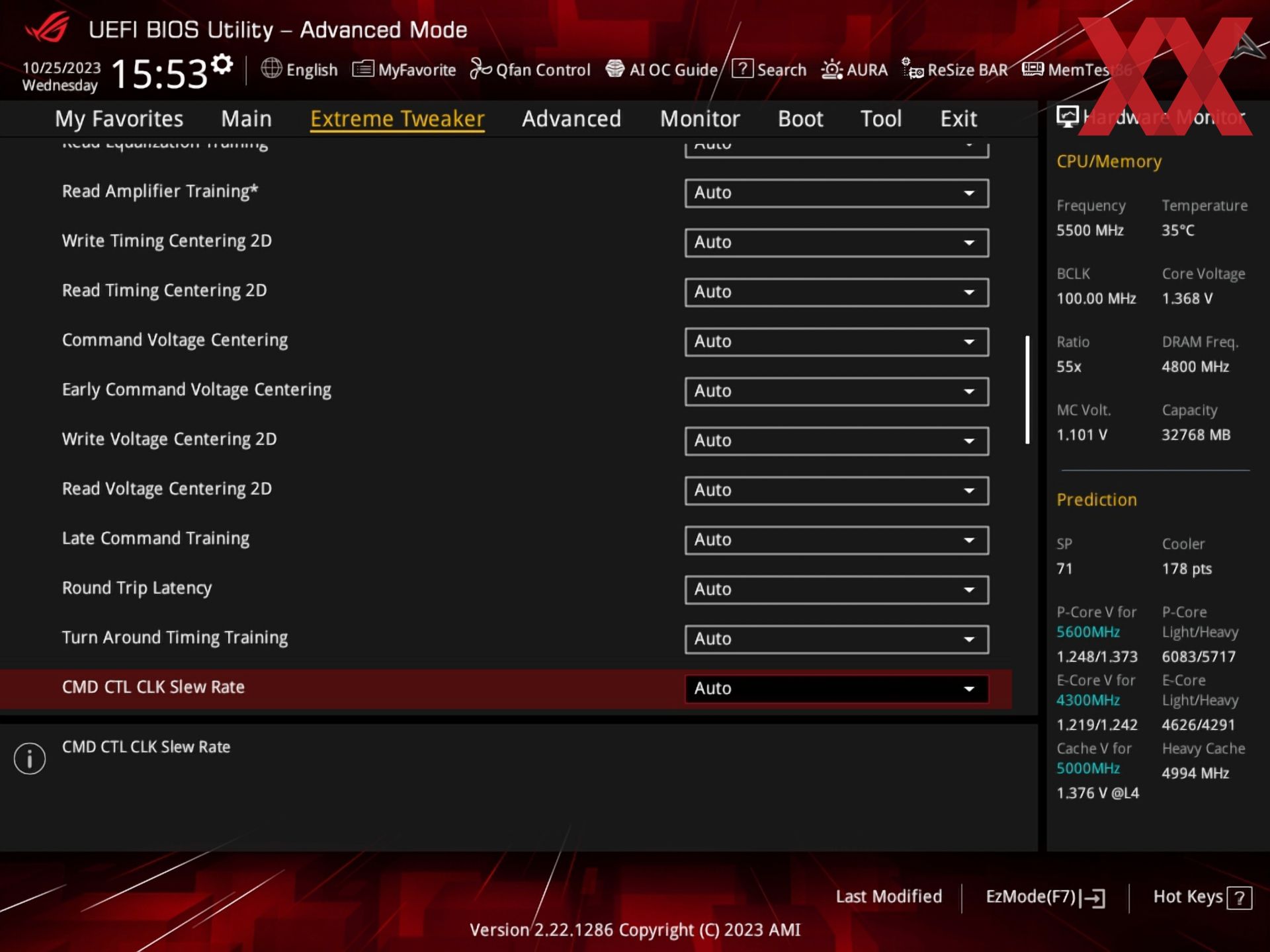This screenshot has width=1270, height=952.
Task: Click the 32768 MB capacity value
Action: tap(1196, 434)
